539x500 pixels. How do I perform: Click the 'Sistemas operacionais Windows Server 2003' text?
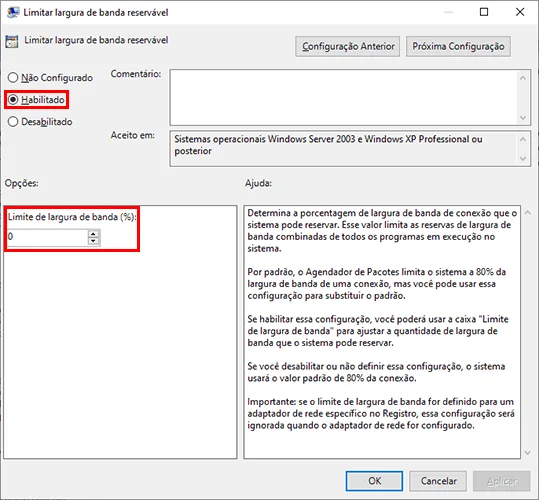[328, 145]
